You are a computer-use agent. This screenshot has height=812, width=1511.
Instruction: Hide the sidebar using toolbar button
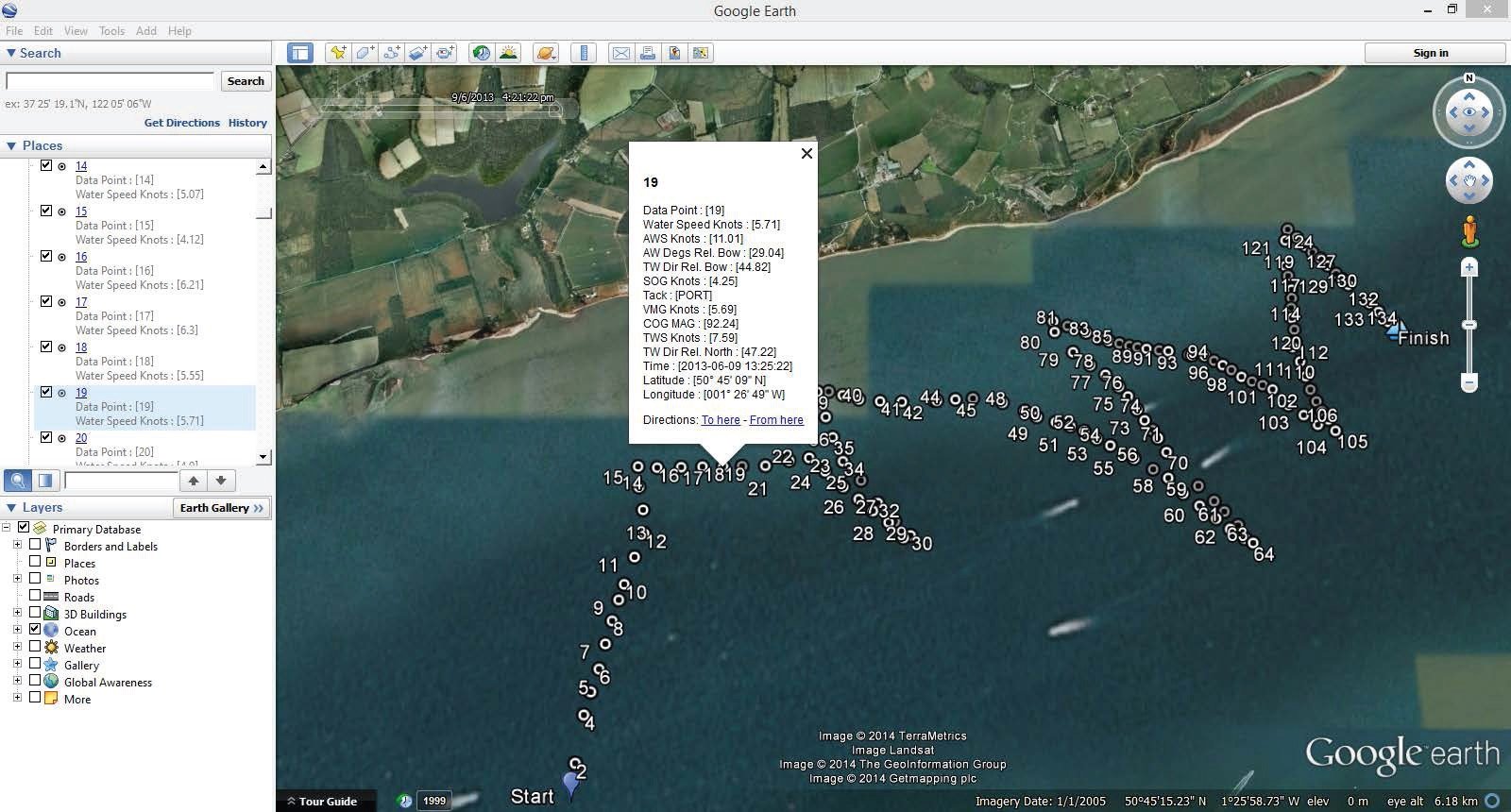300,53
